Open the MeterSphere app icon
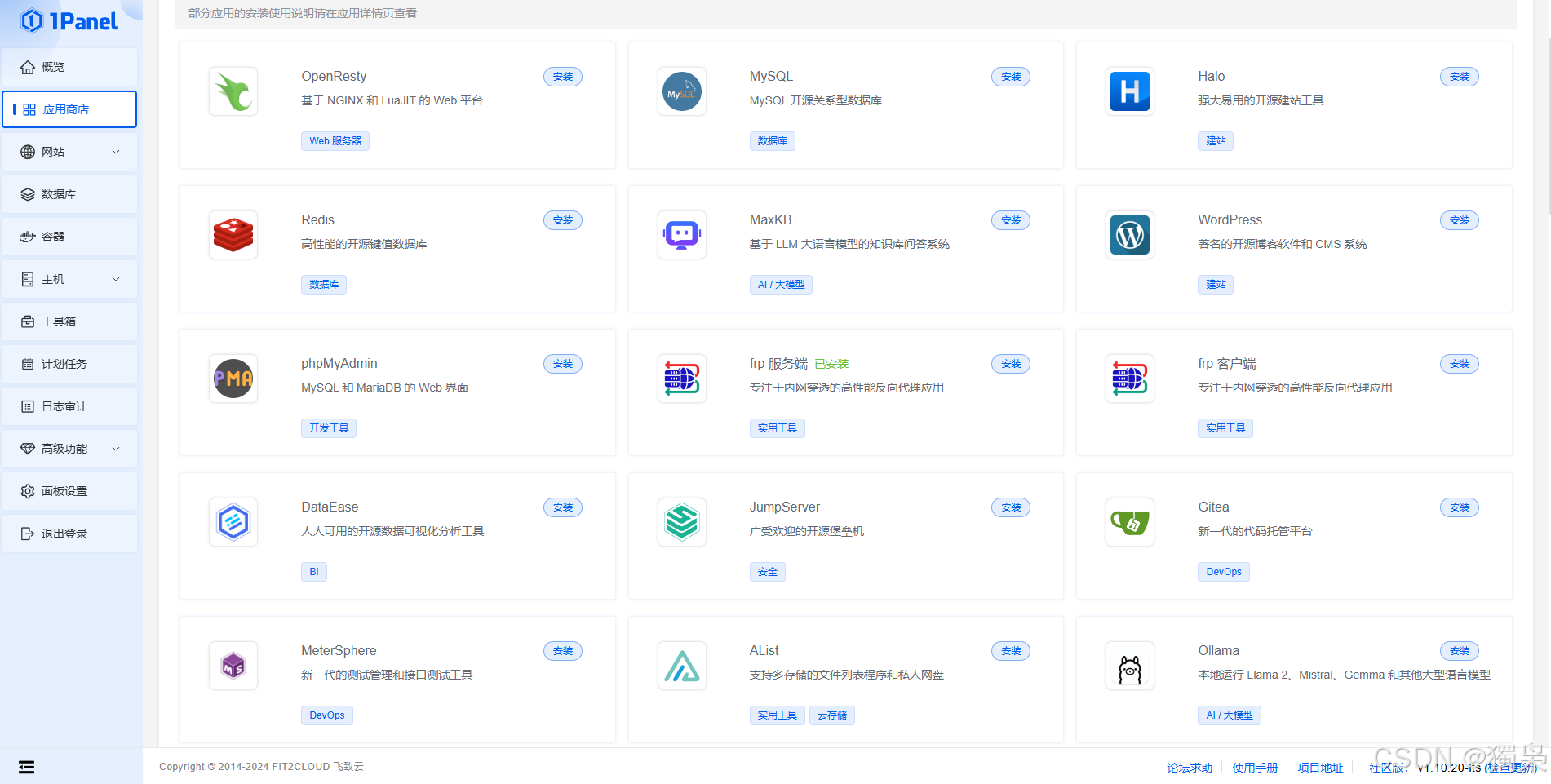Screen dimensions: 1551x784 (233, 666)
